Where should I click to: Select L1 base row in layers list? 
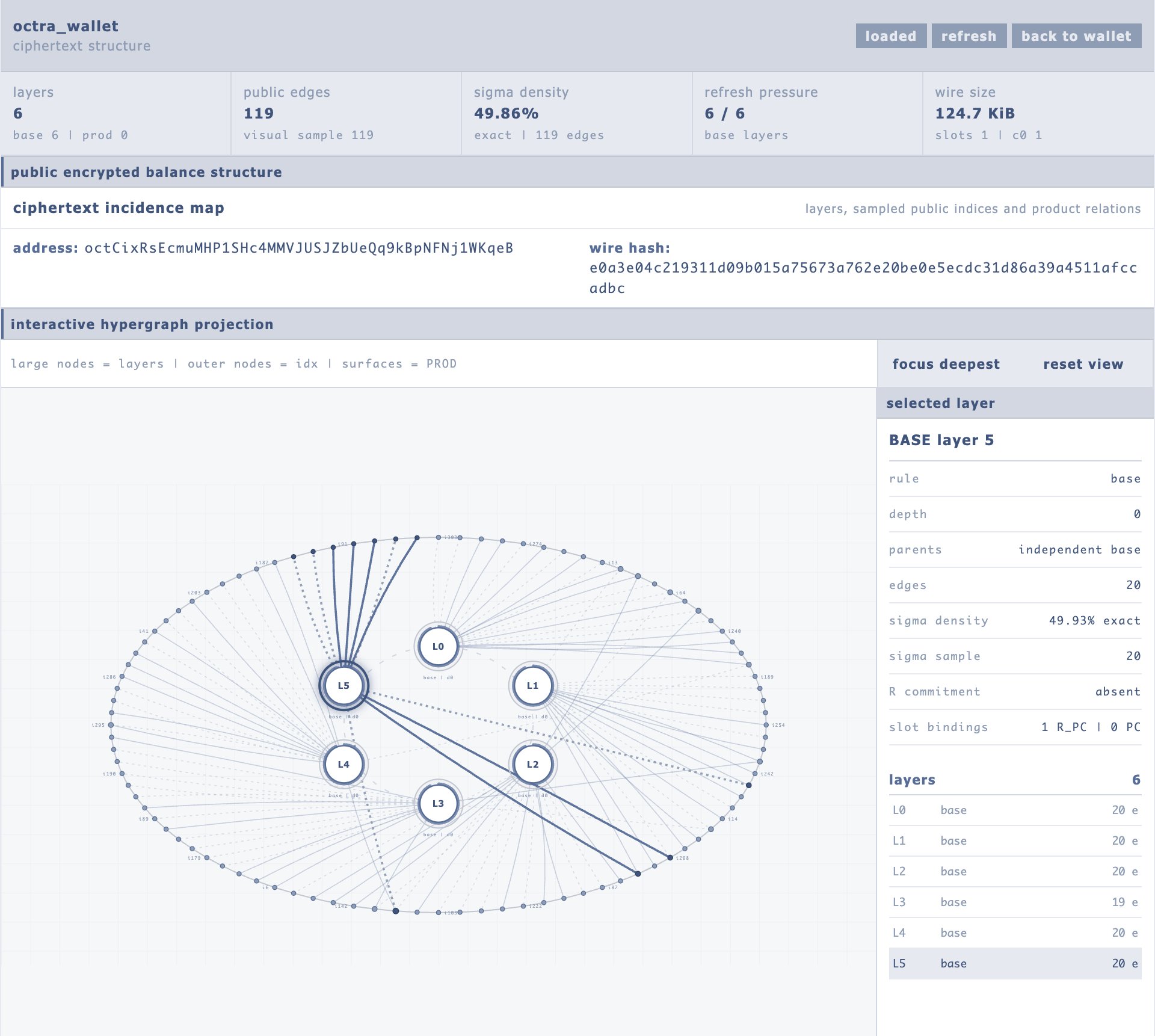(x=1015, y=841)
